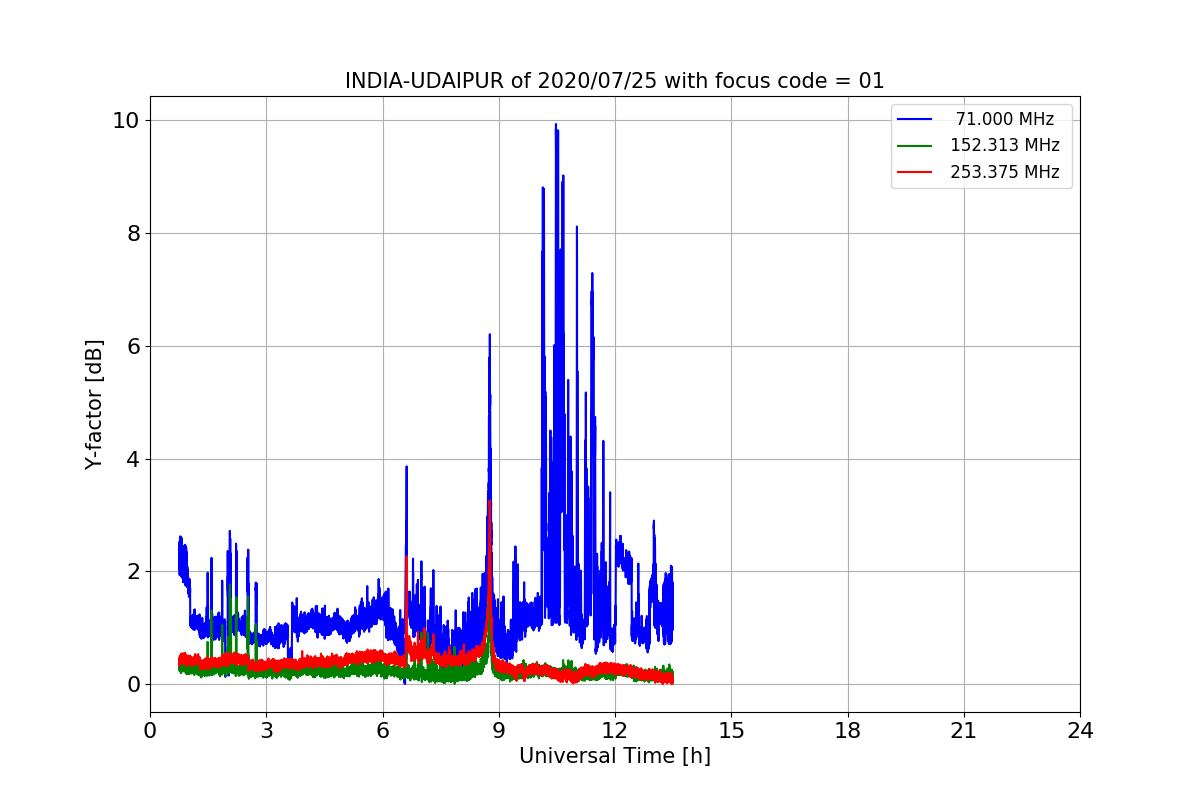Click the 'Y-factor [dB]' axis label
Viewport: 1200px width, 800px height.
(x=94, y=404)
